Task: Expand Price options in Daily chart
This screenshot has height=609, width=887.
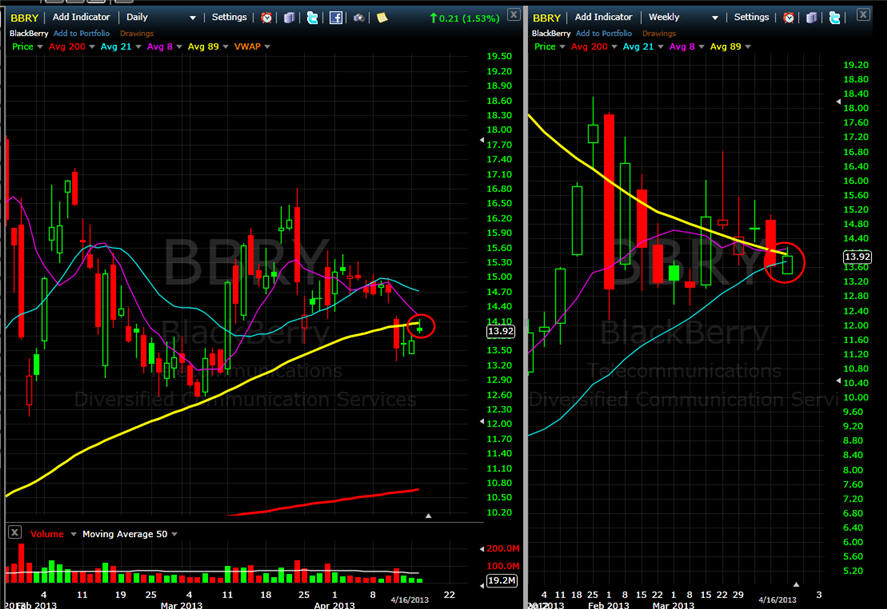Action: click(40, 47)
